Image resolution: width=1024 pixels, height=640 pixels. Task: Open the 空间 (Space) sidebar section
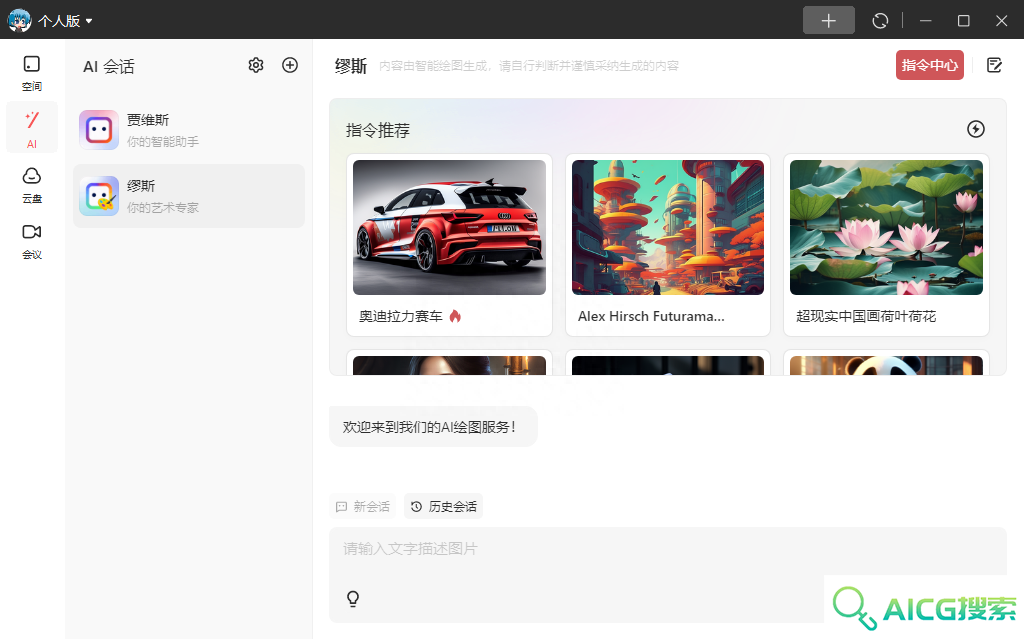click(31, 73)
